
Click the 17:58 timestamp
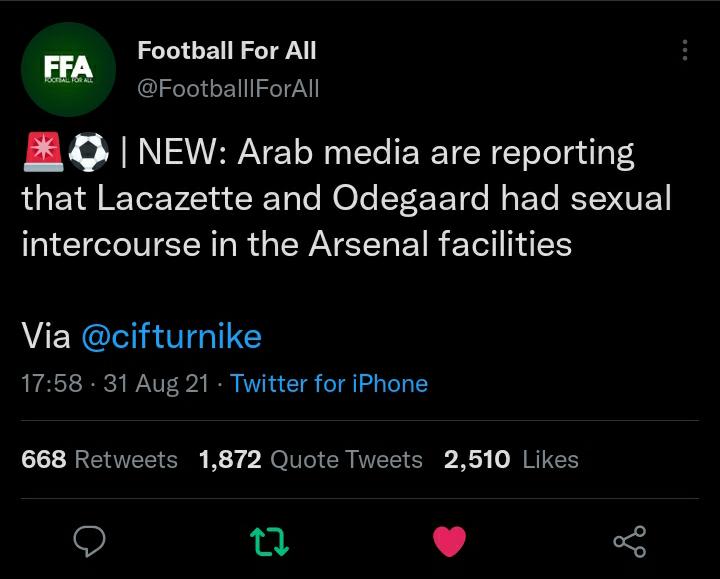point(52,383)
